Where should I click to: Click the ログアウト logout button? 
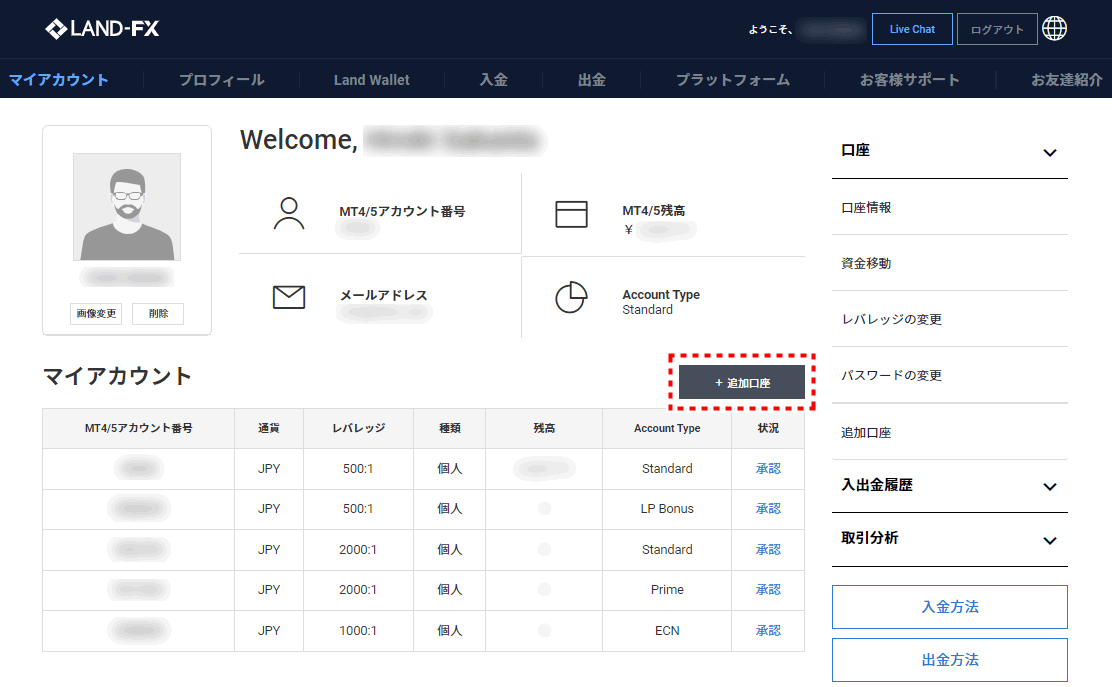point(997,29)
